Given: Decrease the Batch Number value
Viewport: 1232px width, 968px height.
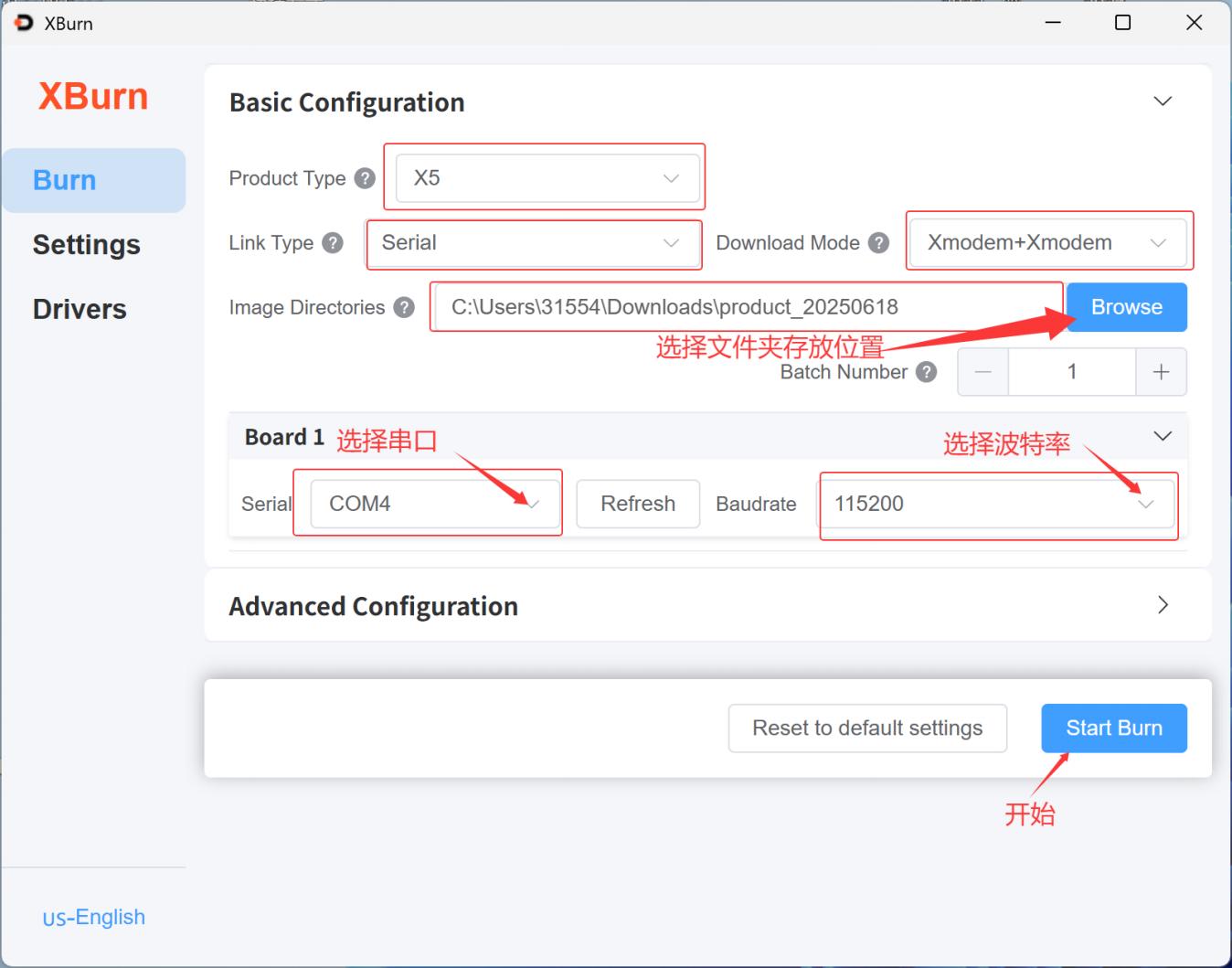Looking at the screenshot, I should pyautogui.click(x=983, y=372).
